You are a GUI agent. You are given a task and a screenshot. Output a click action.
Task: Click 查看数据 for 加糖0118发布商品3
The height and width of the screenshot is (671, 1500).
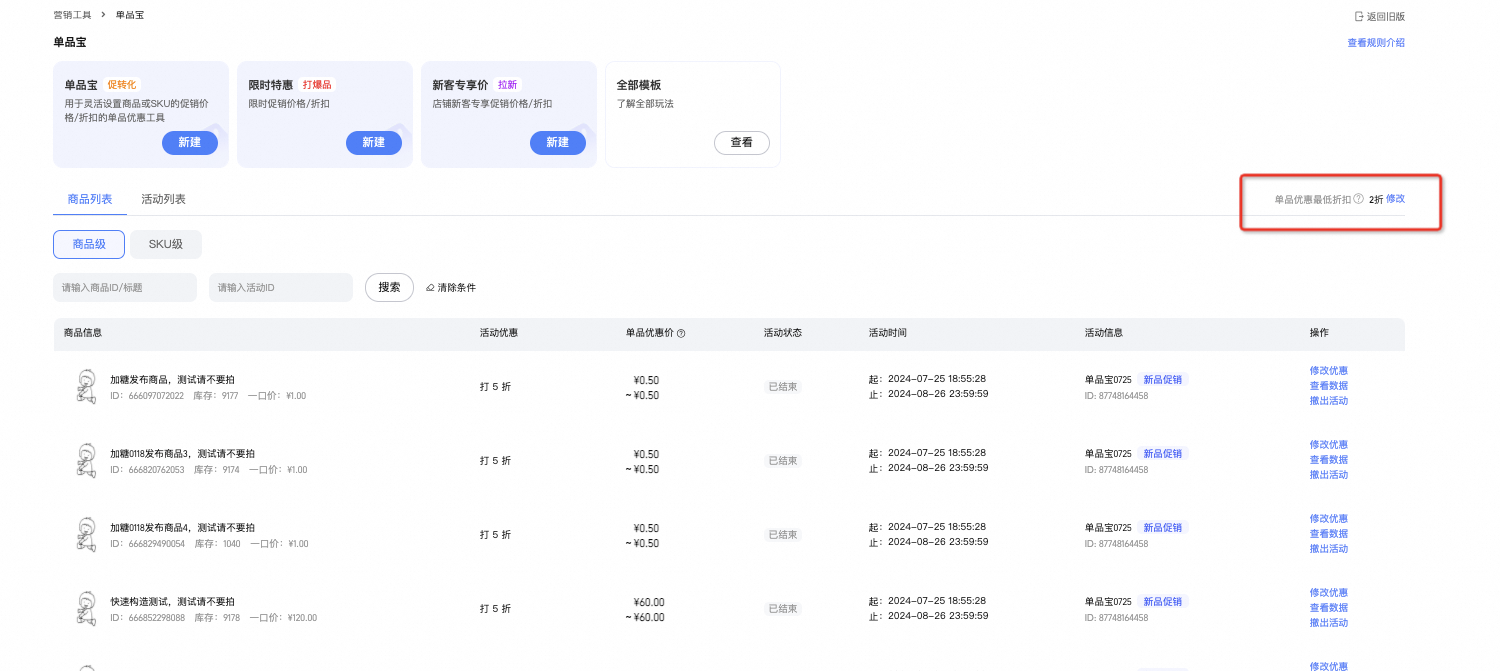pyautogui.click(x=1329, y=460)
